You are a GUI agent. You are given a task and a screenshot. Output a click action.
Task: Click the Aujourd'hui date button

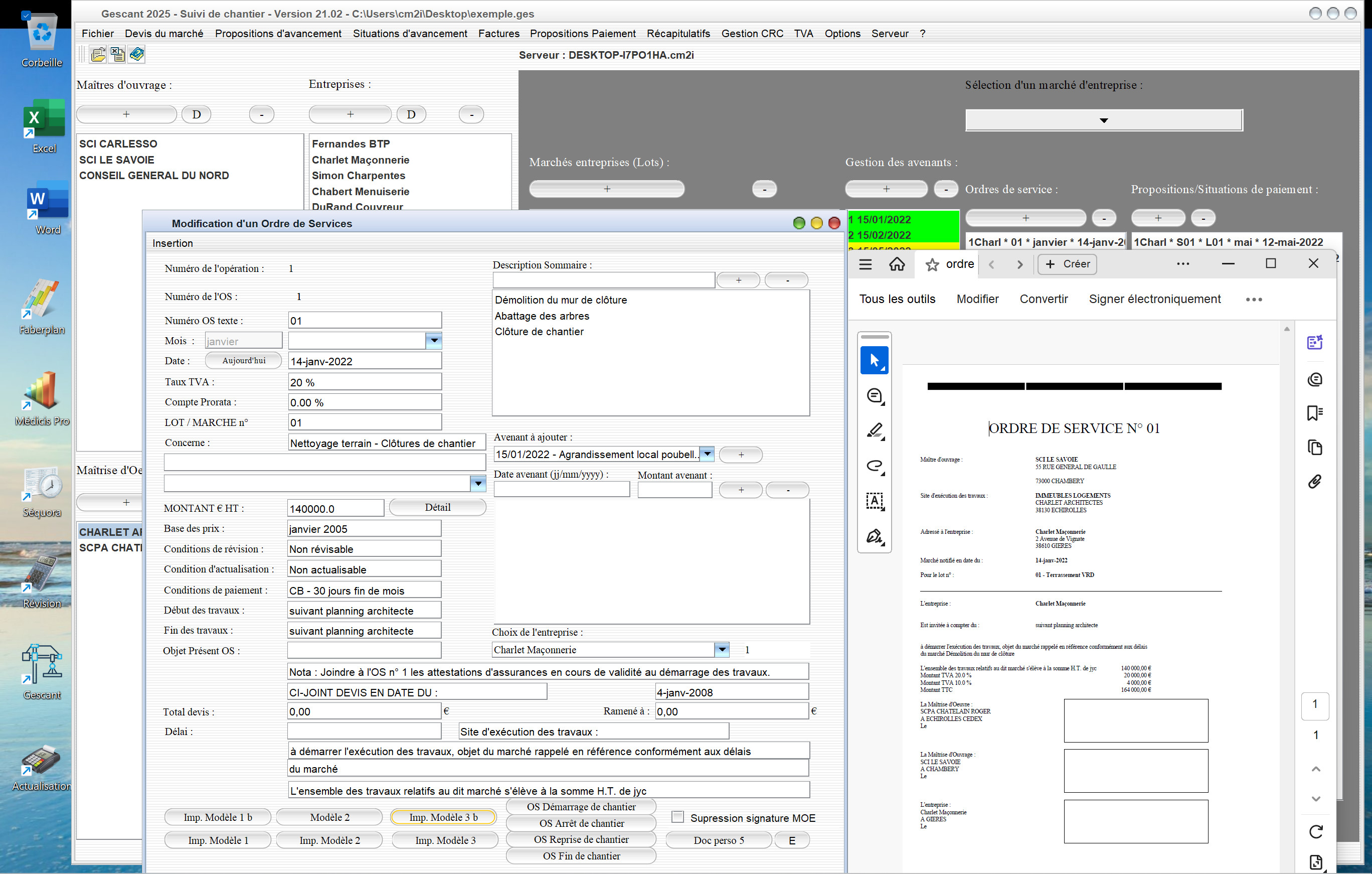pyautogui.click(x=243, y=360)
